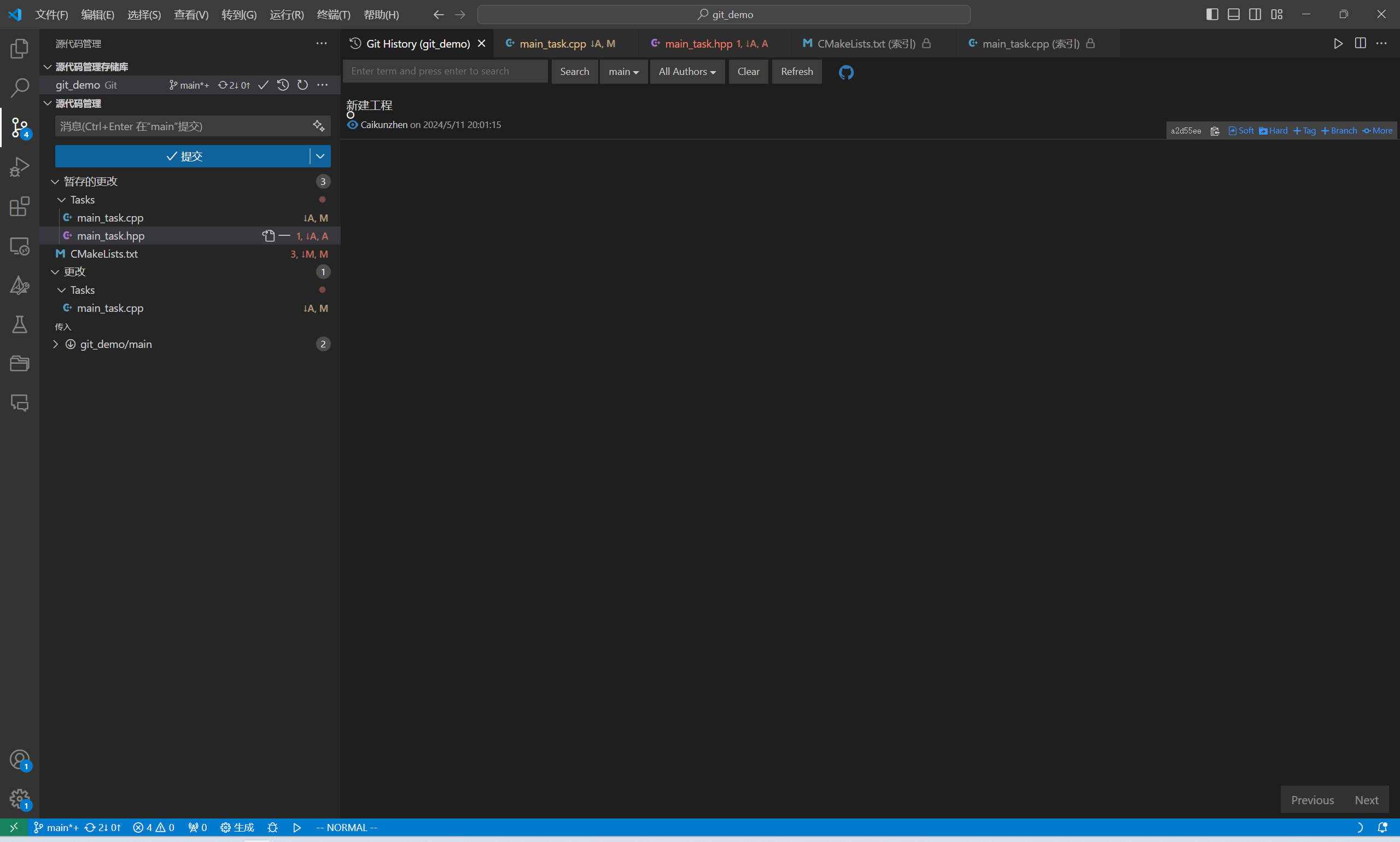Open the All Authors dropdown
Image resolution: width=1400 pixels, height=842 pixels.
coord(687,72)
